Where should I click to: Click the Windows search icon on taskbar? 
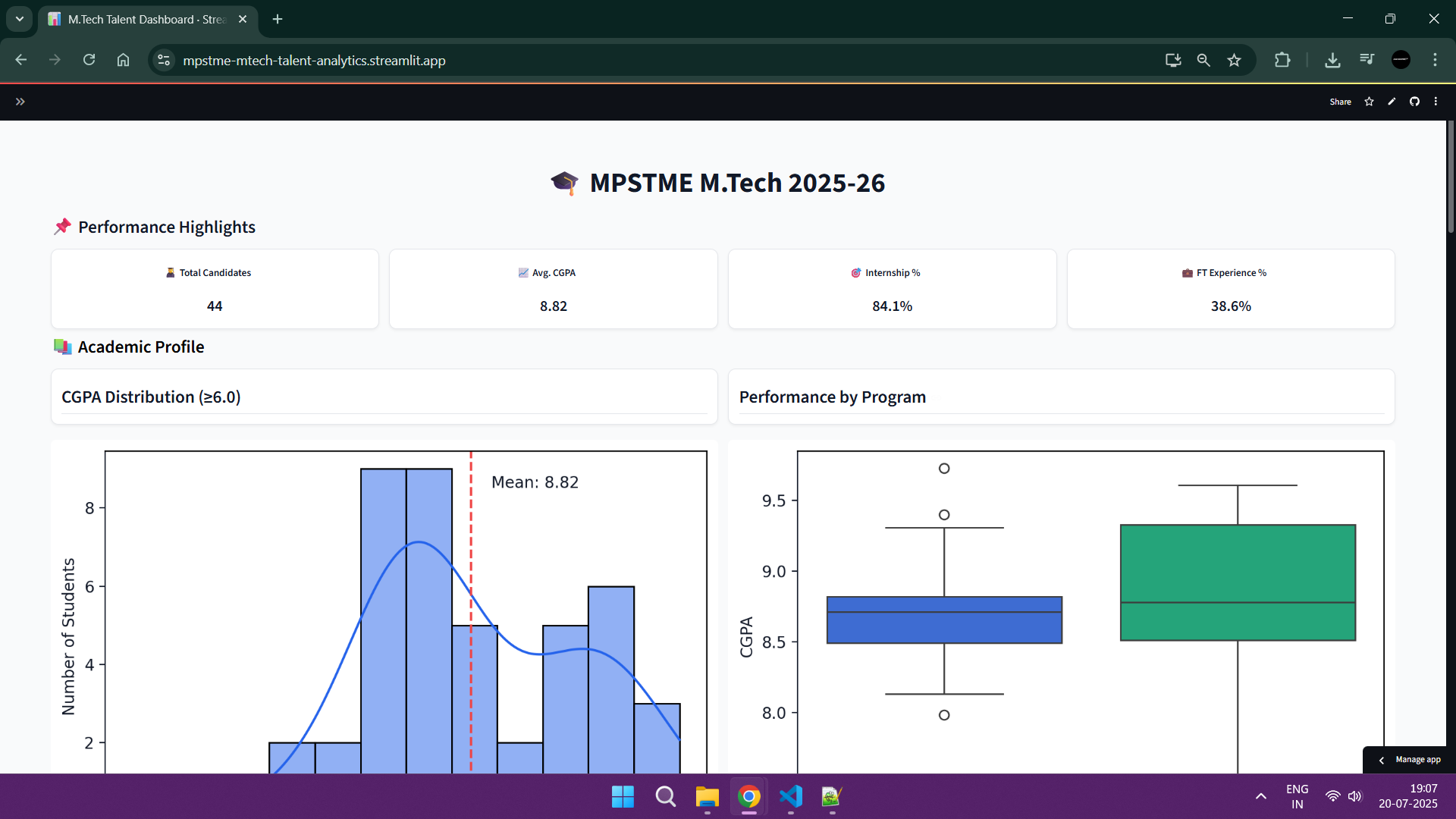click(x=665, y=797)
